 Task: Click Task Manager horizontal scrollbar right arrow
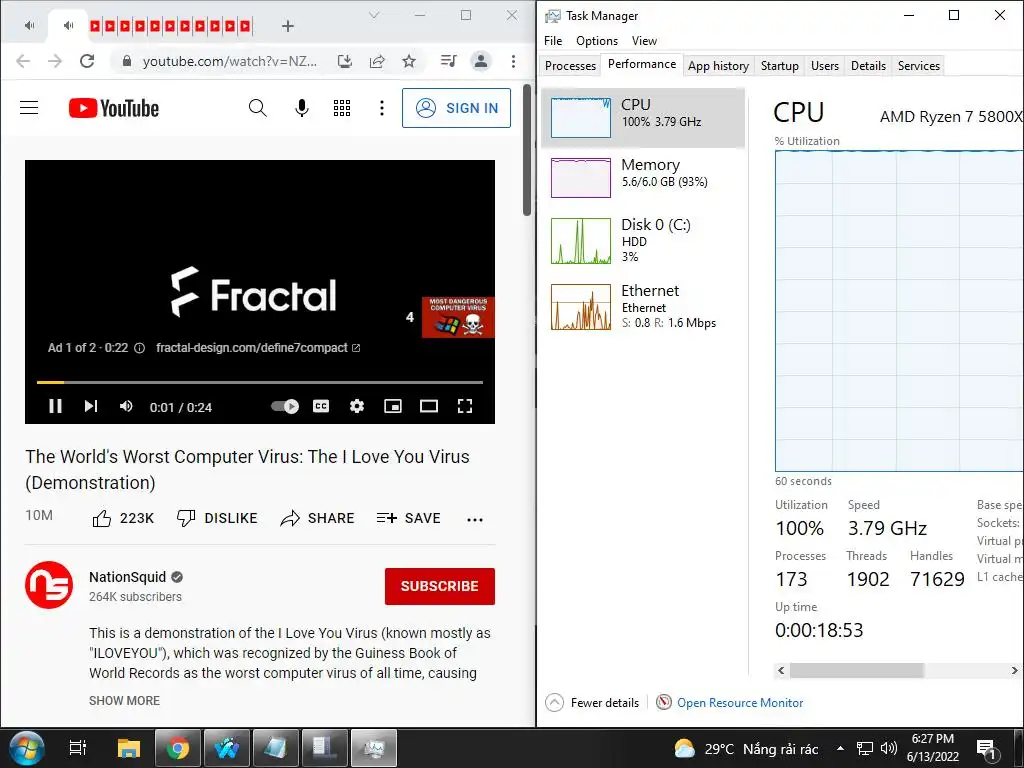pyautogui.click(x=1014, y=671)
